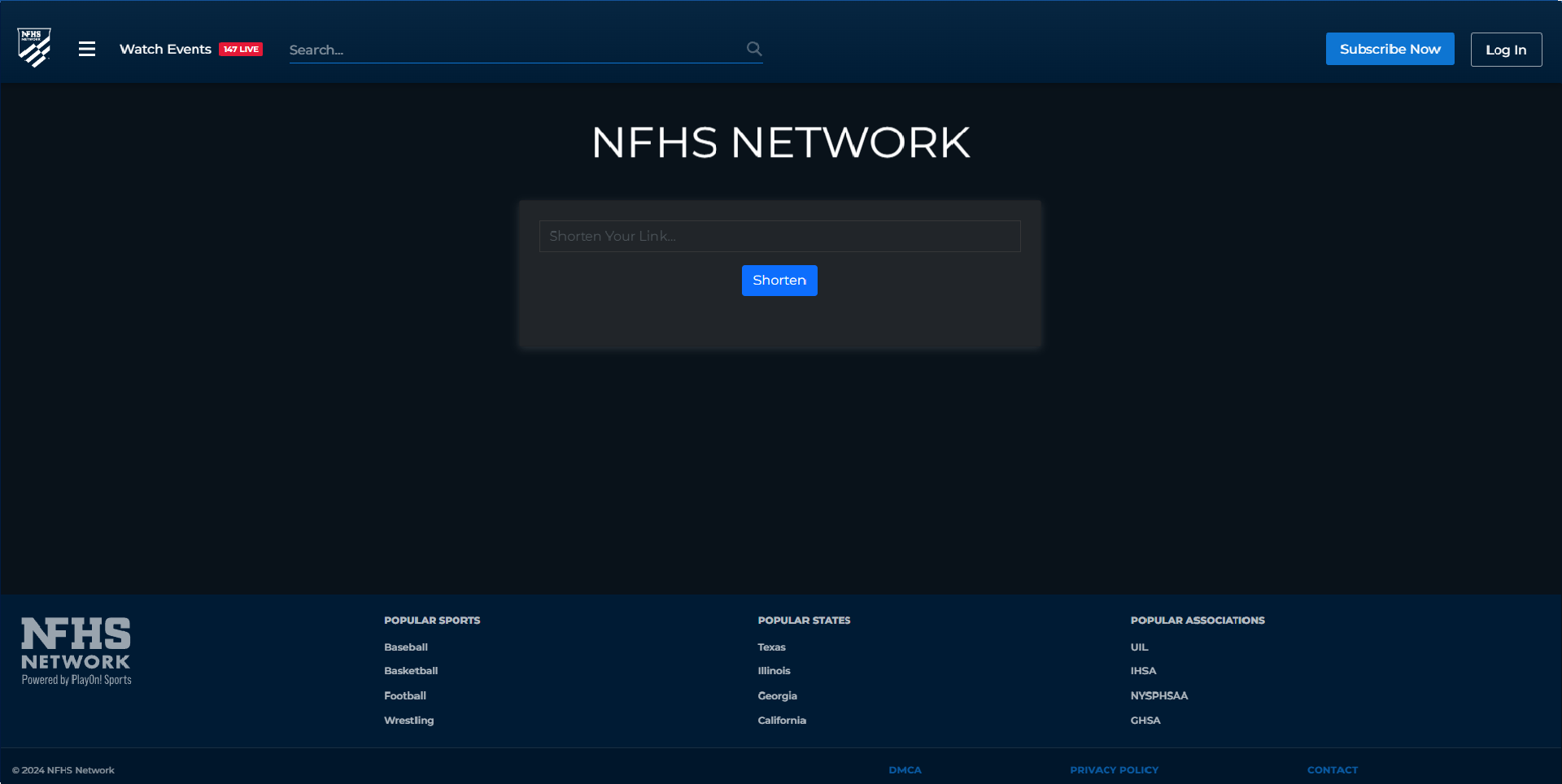Open the hamburger navigation menu
This screenshot has height=784, width=1562.
87,49
